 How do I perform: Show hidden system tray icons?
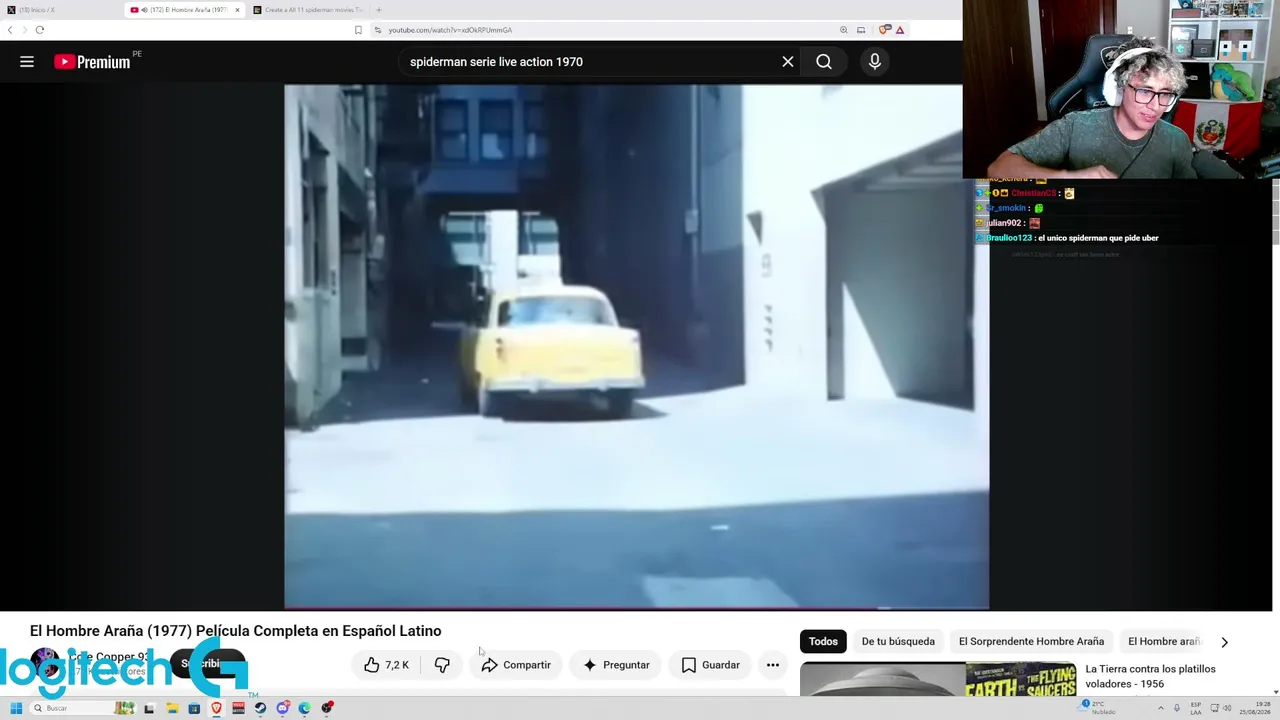[1161, 708]
